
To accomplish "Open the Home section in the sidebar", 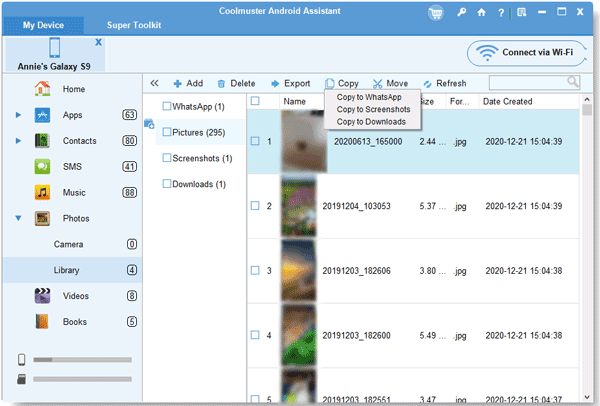I will pyautogui.click(x=73, y=89).
